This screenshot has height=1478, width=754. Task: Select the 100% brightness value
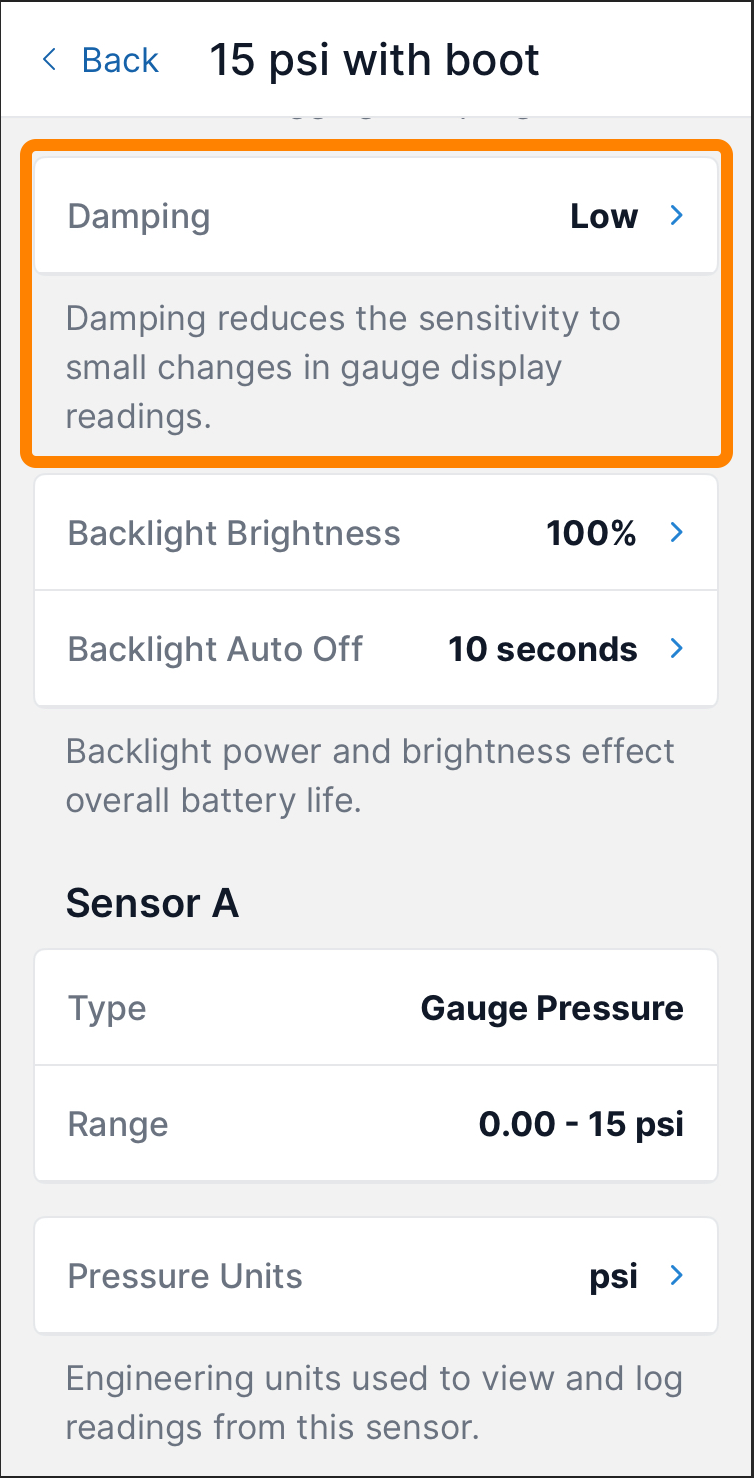point(591,533)
